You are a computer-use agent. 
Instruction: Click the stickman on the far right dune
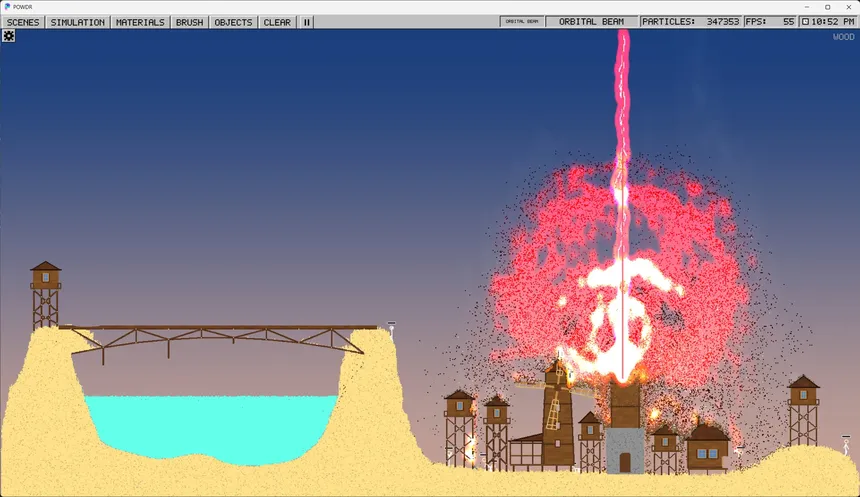point(846,445)
